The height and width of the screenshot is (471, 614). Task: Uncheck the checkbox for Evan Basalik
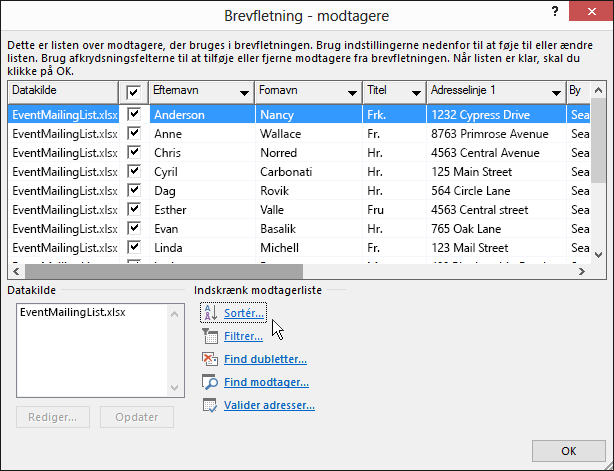(x=134, y=228)
